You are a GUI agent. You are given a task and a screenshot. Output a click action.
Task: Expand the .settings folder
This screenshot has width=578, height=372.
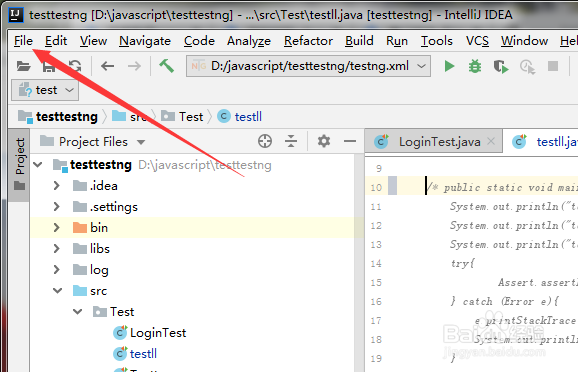pos(56,207)
